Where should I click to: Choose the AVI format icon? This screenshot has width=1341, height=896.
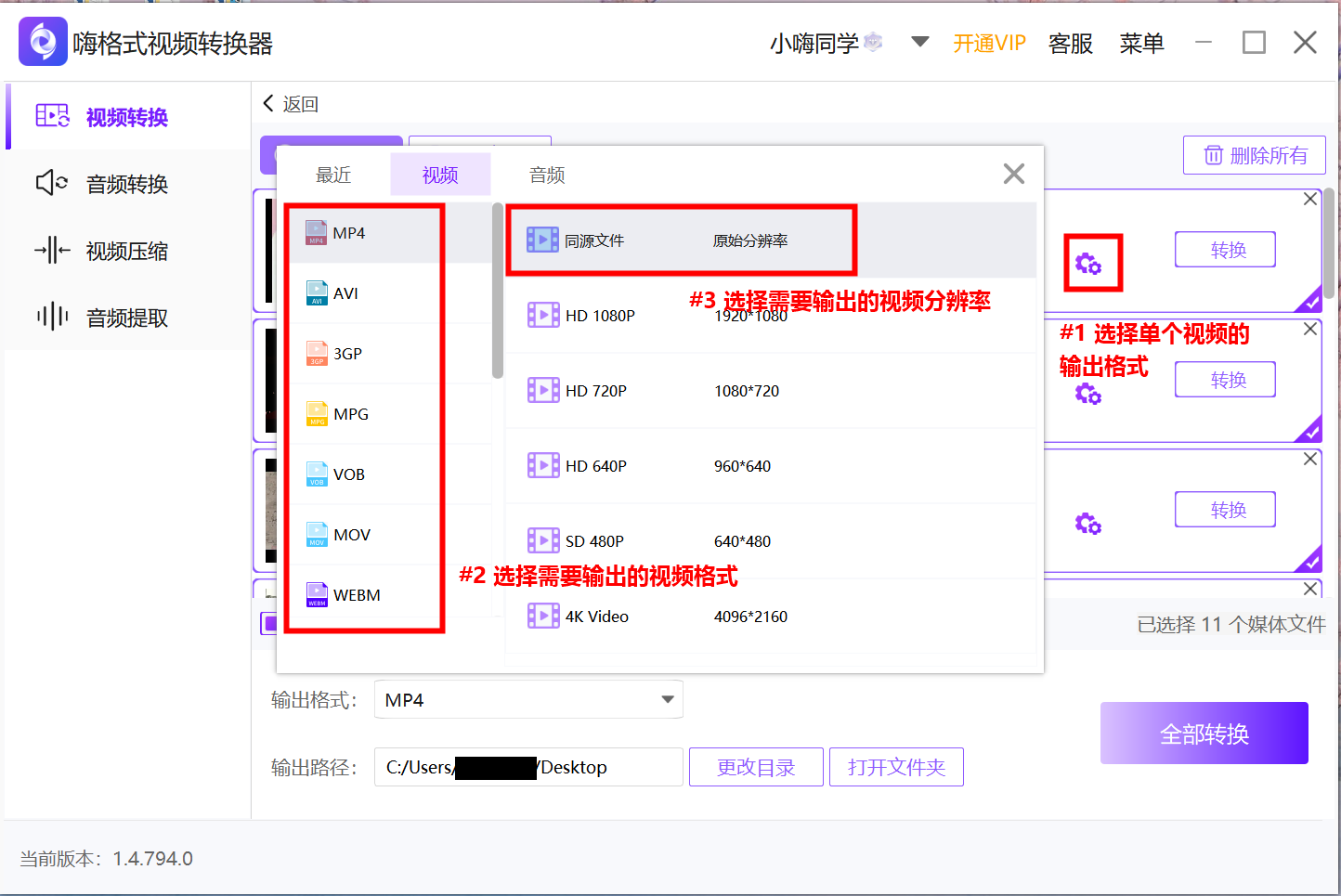[317, 293]
